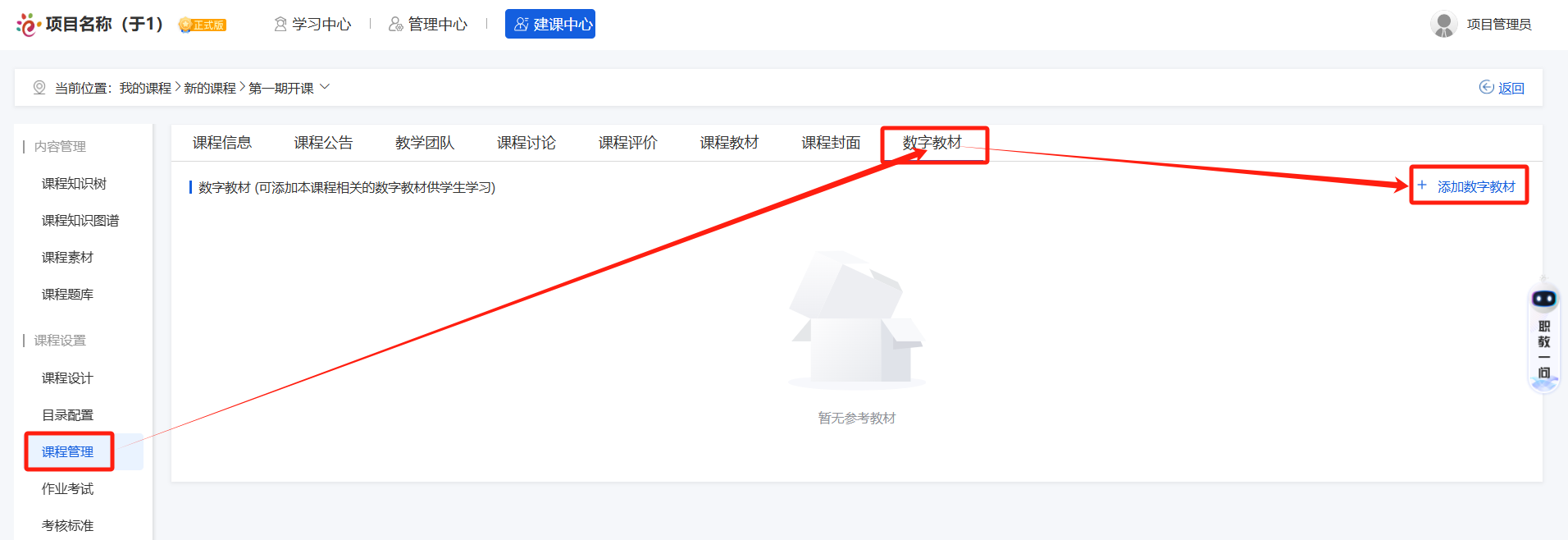Click the 建课中心 icon
Screen dimensions: 1568x540
coord(522,25)
